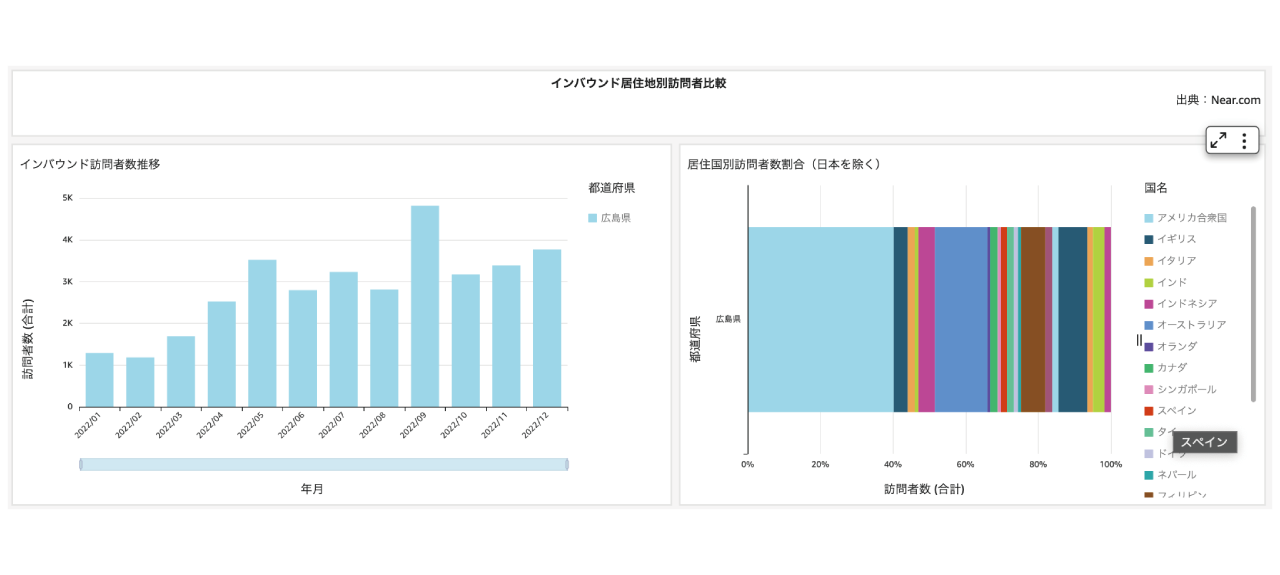The image size is (1280, 575).
Task: Click the large light-blue USA segment in stacked bar
Action: (820, 319)
